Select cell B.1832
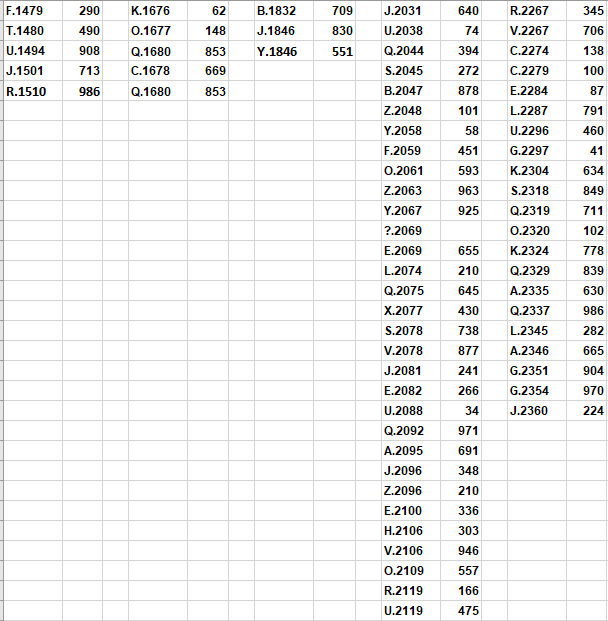This screenshot has height=621, width=608. click(284, 11)
